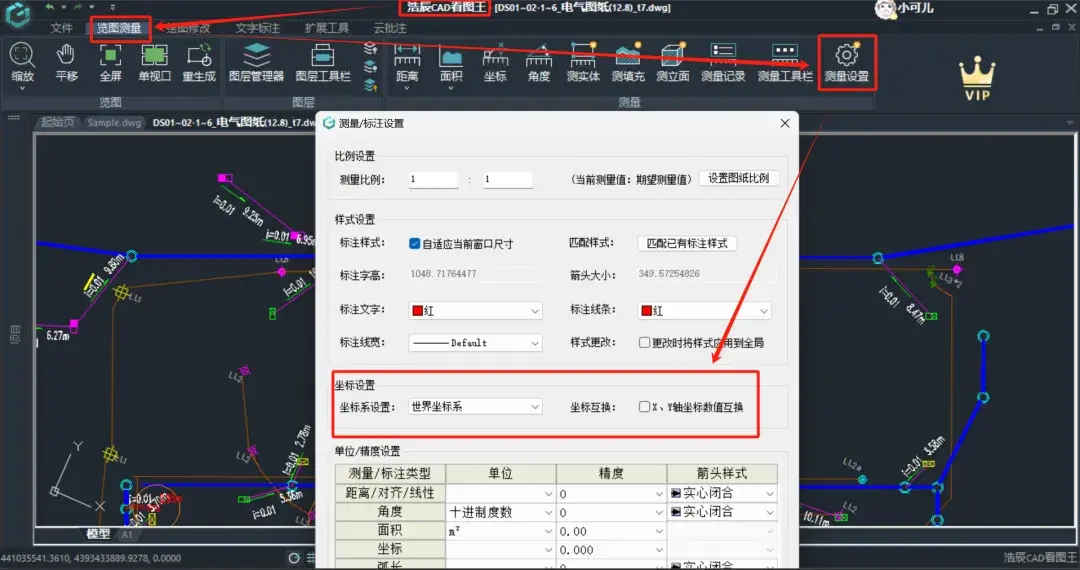
Task: Open the Sample.dwg document tab
Action: [114, 123]
